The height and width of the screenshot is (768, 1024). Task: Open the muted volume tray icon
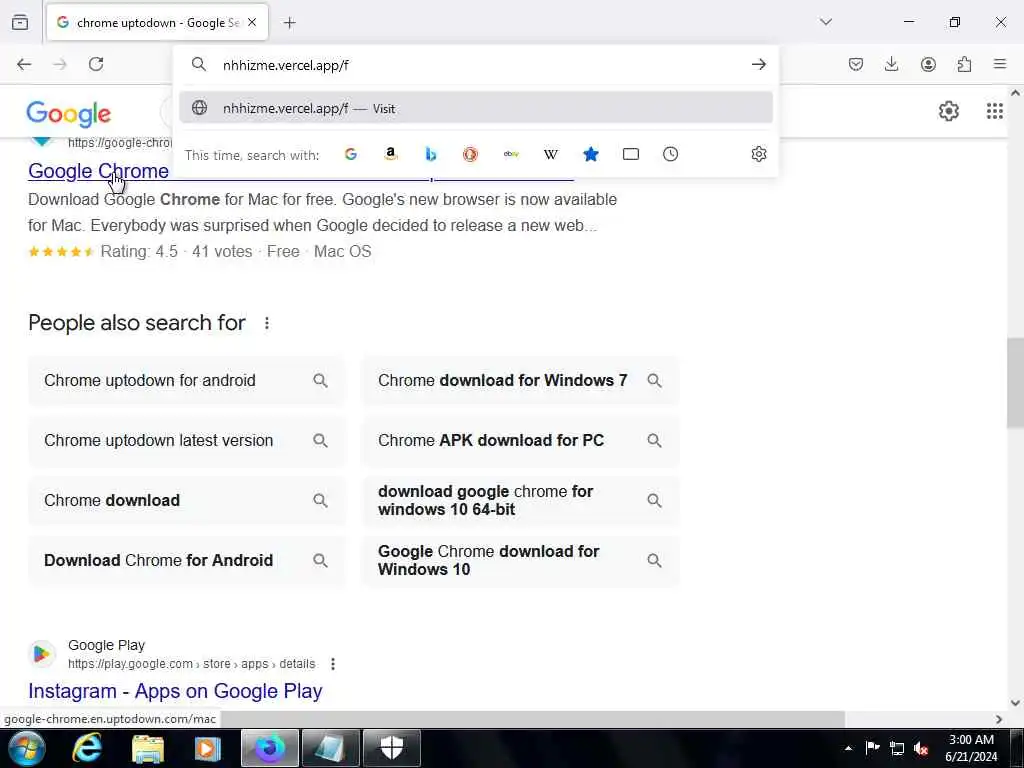coord(921,748)
